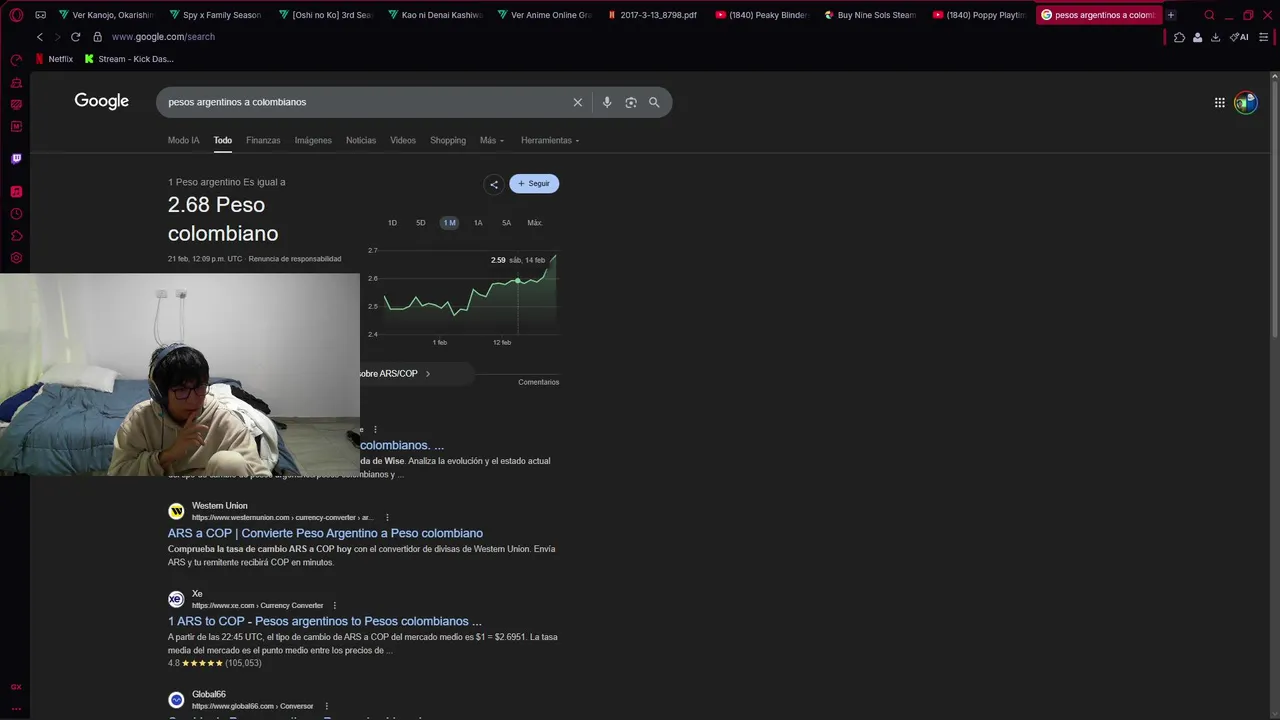The height and width of the screenshot is (720, 1280).
Task: Switch to the 2017-3-13_8798.pdf tab
Action: [652, 15]
